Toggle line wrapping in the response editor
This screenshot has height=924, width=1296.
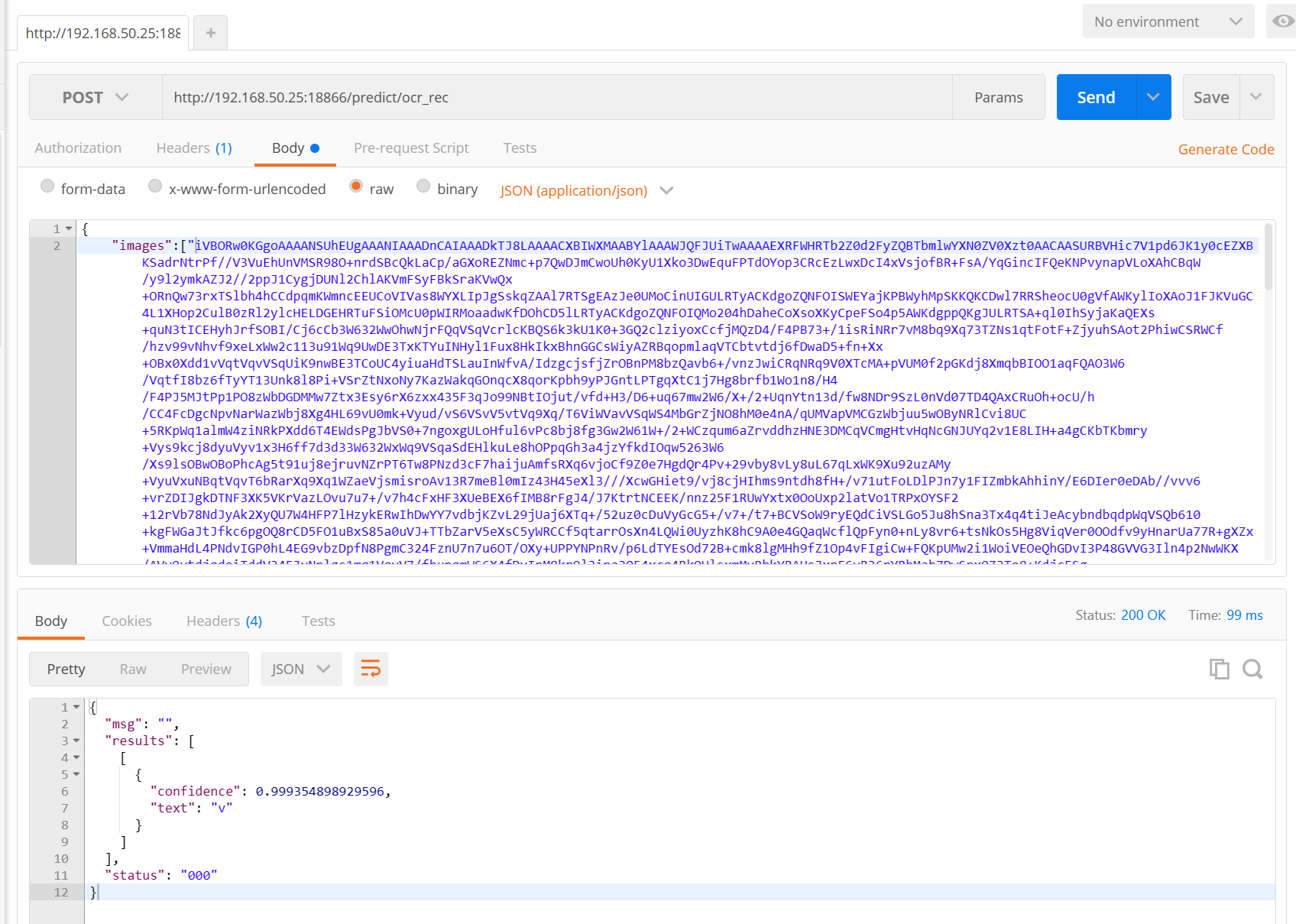(x=371, y=669)
